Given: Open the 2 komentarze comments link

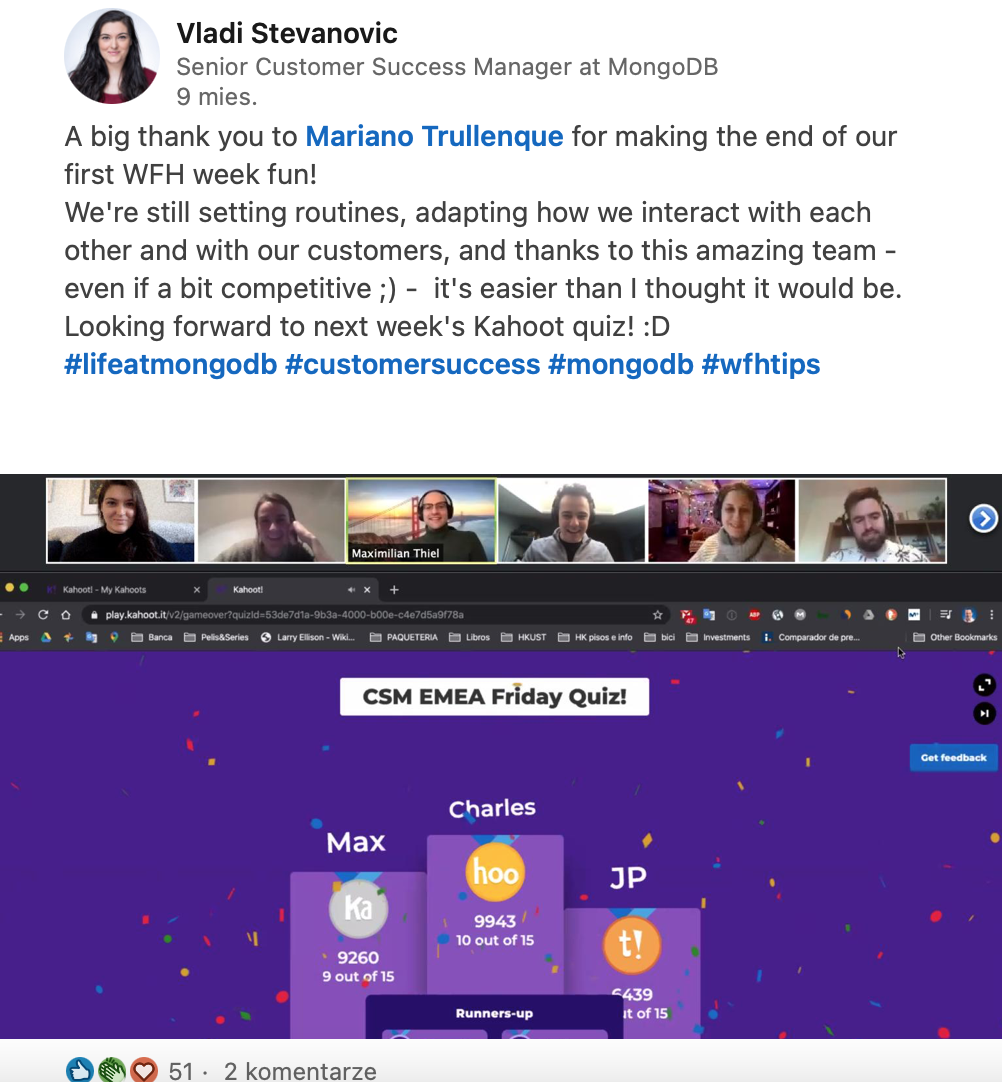Looking at the screenshot, I should (300, 1071).
